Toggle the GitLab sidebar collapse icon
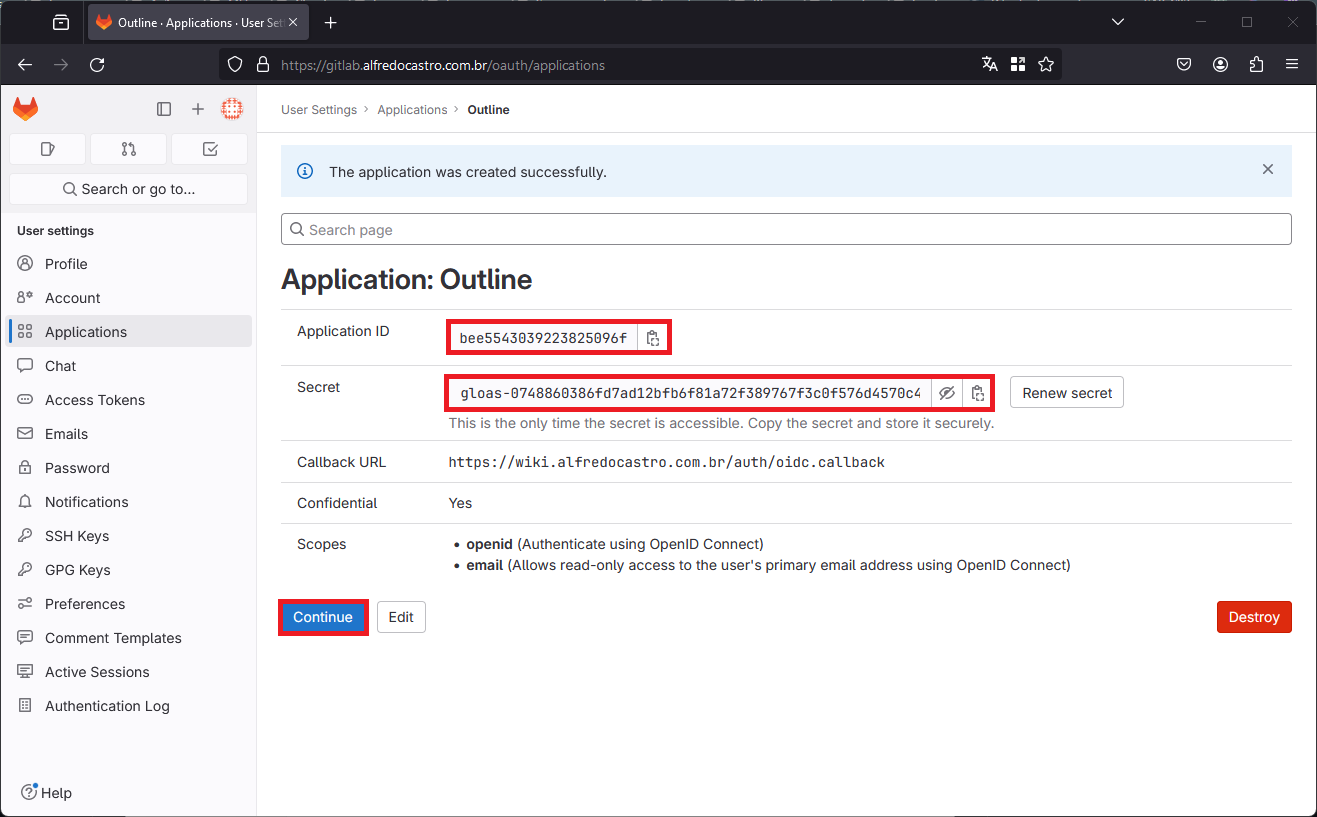 [164, 109]
